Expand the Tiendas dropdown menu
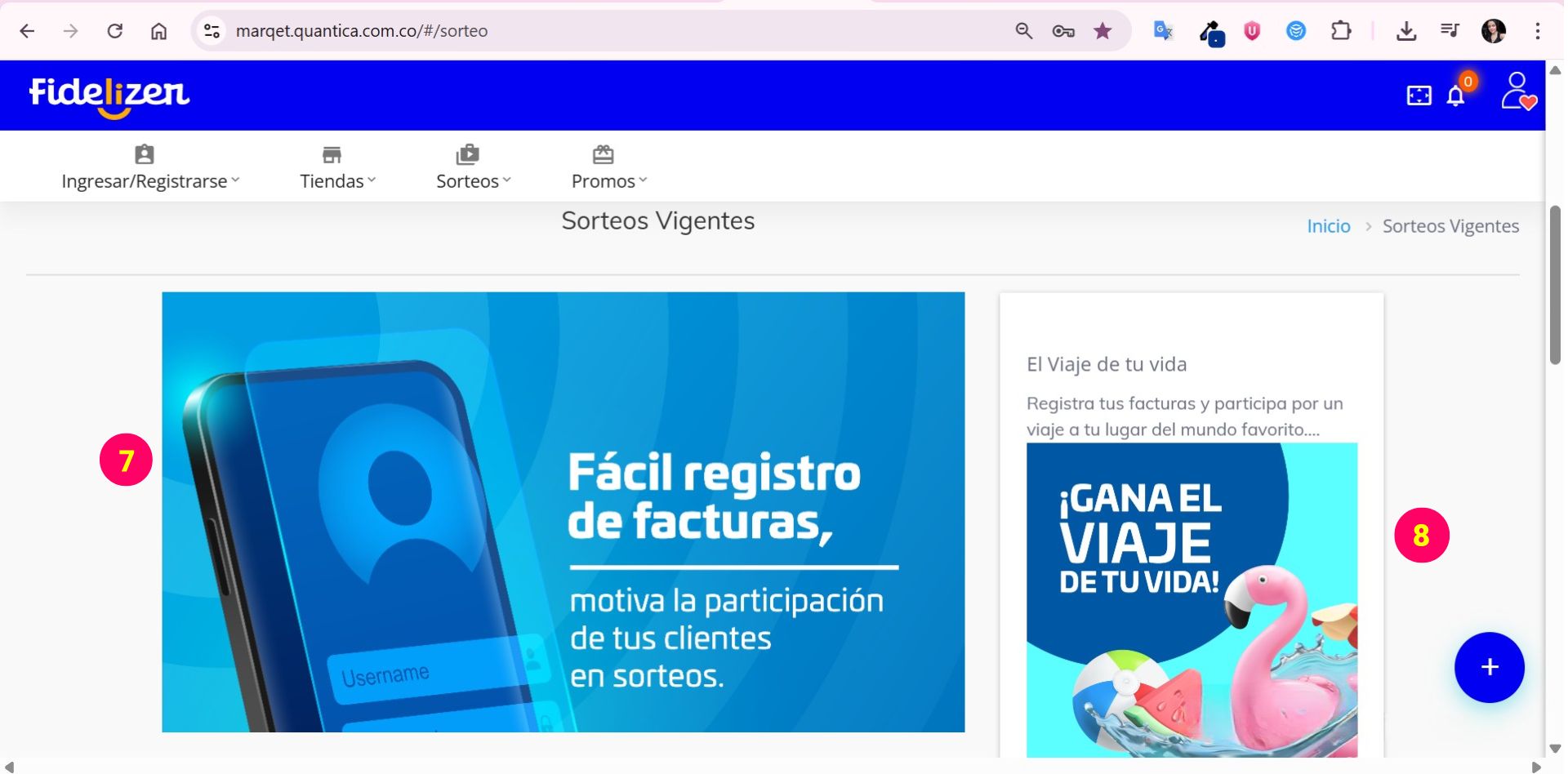This screenshot has width=1568, height=774. click(x=337, y=167)
